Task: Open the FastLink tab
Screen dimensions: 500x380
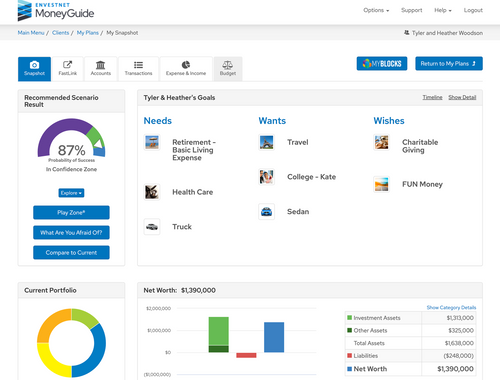Action: [x=68, y=69]
